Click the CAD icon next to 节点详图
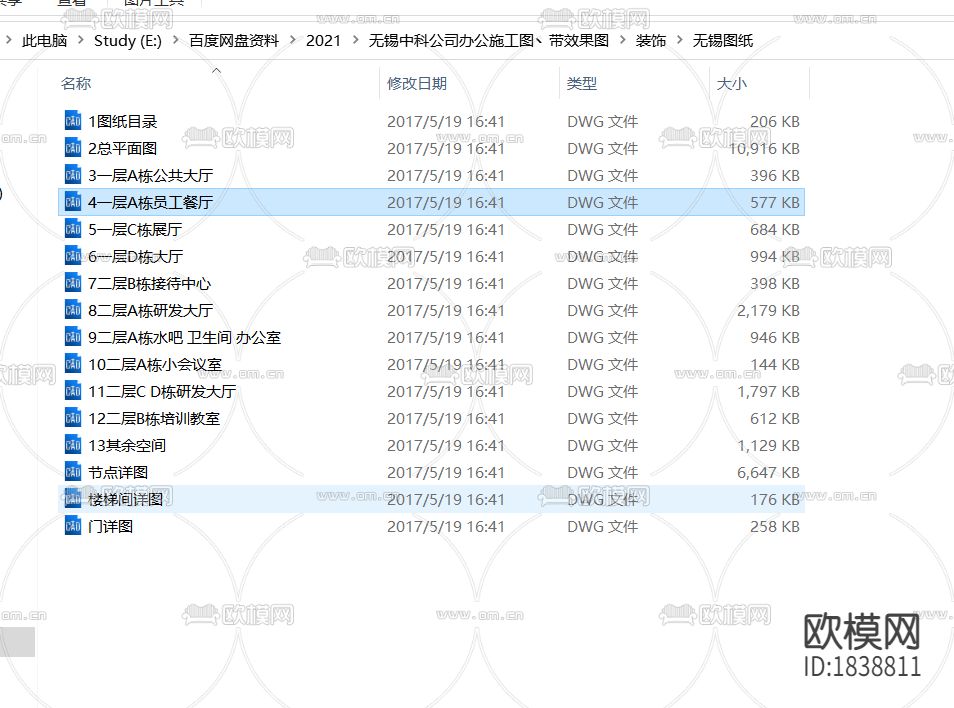 point(71,472)
